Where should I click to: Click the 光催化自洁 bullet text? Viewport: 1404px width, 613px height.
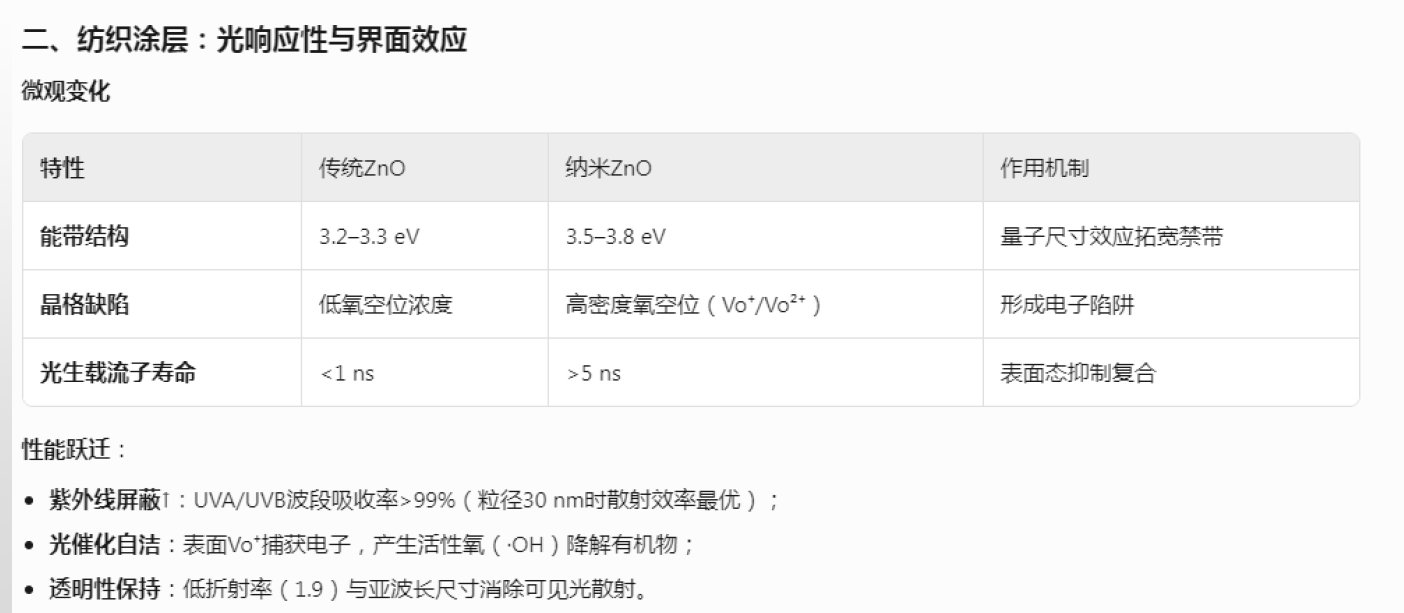(x=105, y=545)
